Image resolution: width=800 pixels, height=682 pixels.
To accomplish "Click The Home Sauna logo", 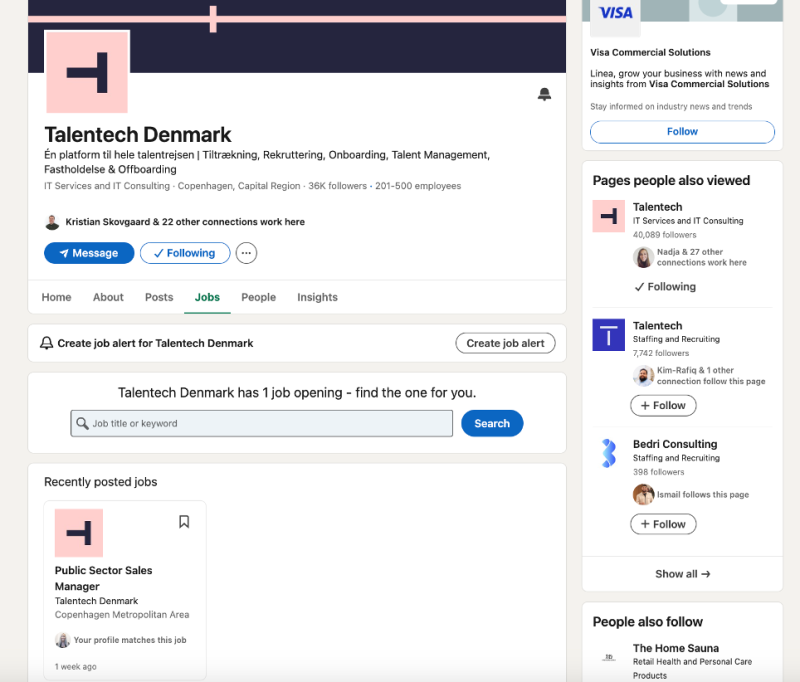I will pyautogui.click(x=609, y=658).
